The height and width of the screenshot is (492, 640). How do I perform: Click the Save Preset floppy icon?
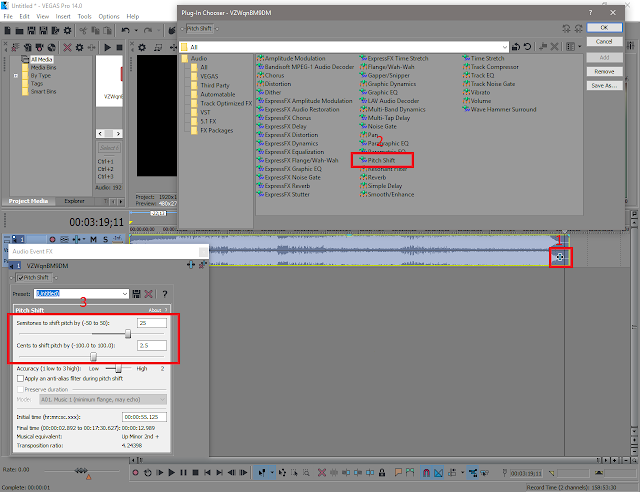[x=136, y=294]
